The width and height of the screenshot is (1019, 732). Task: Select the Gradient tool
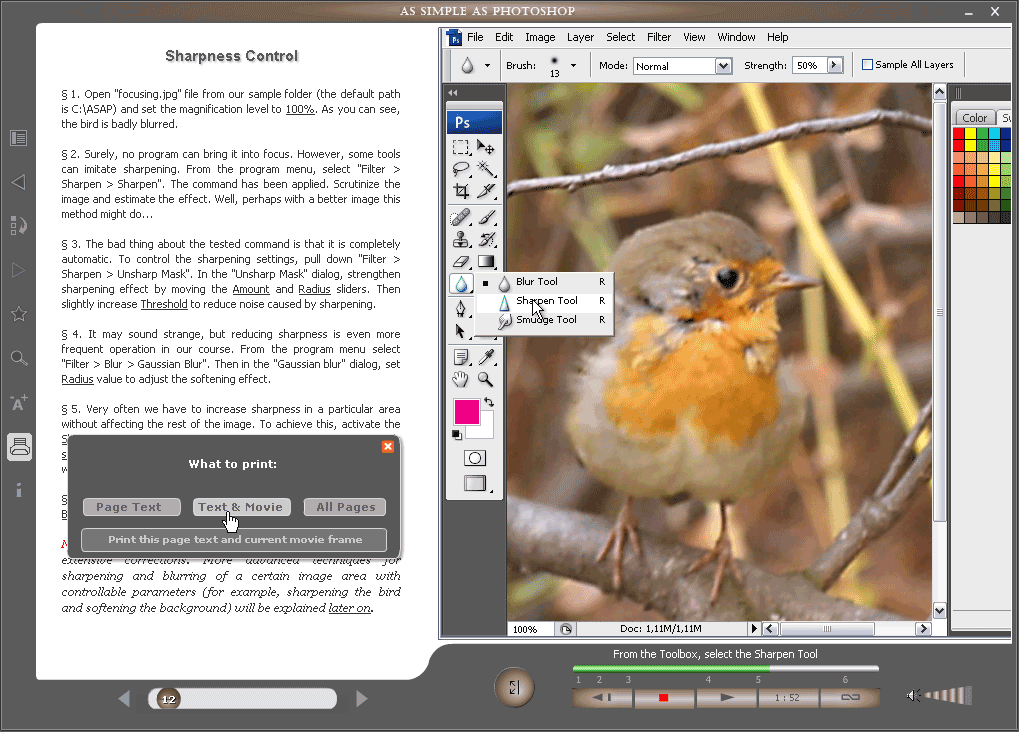pyautogui.click(x=485, y=261)
